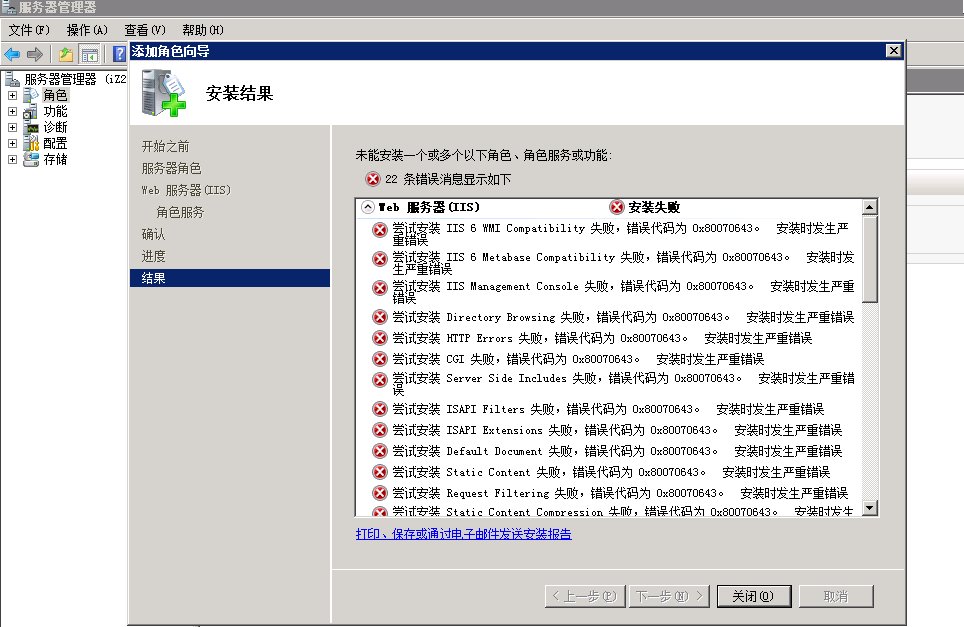
Task: Expand the 角色 tree node
Action: click(x=12, y=95)
